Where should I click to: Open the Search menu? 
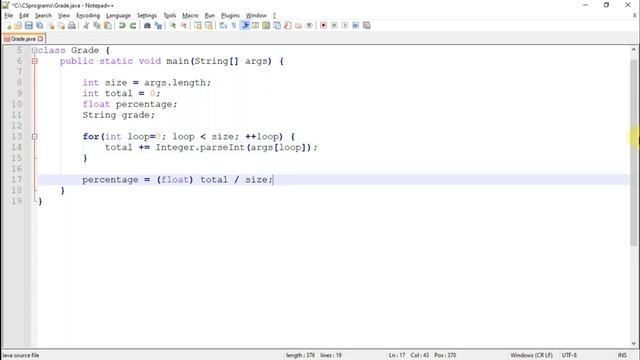pos(43,16)
